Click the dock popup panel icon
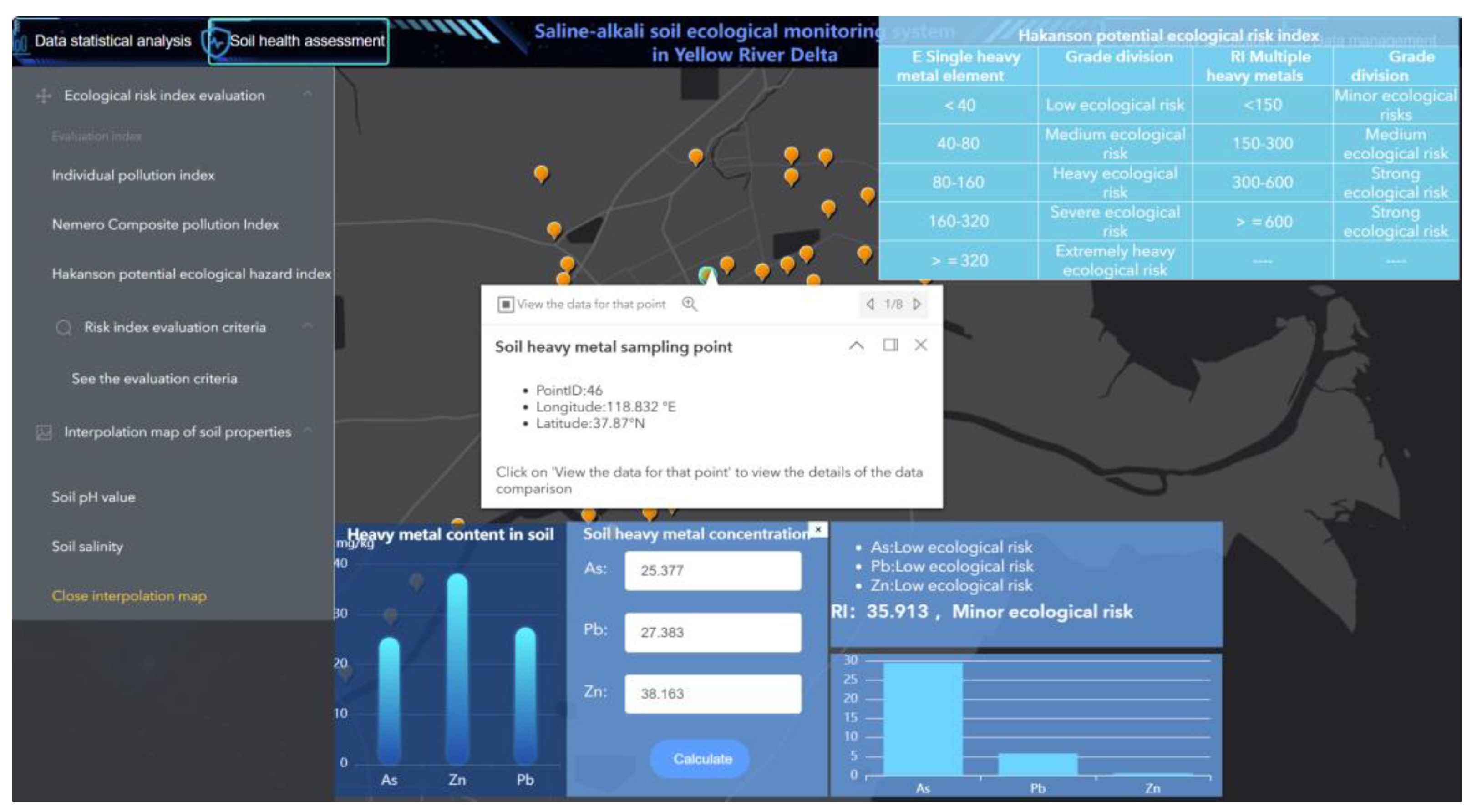Screen dimensions: 1477x812 tap(890, 345)
